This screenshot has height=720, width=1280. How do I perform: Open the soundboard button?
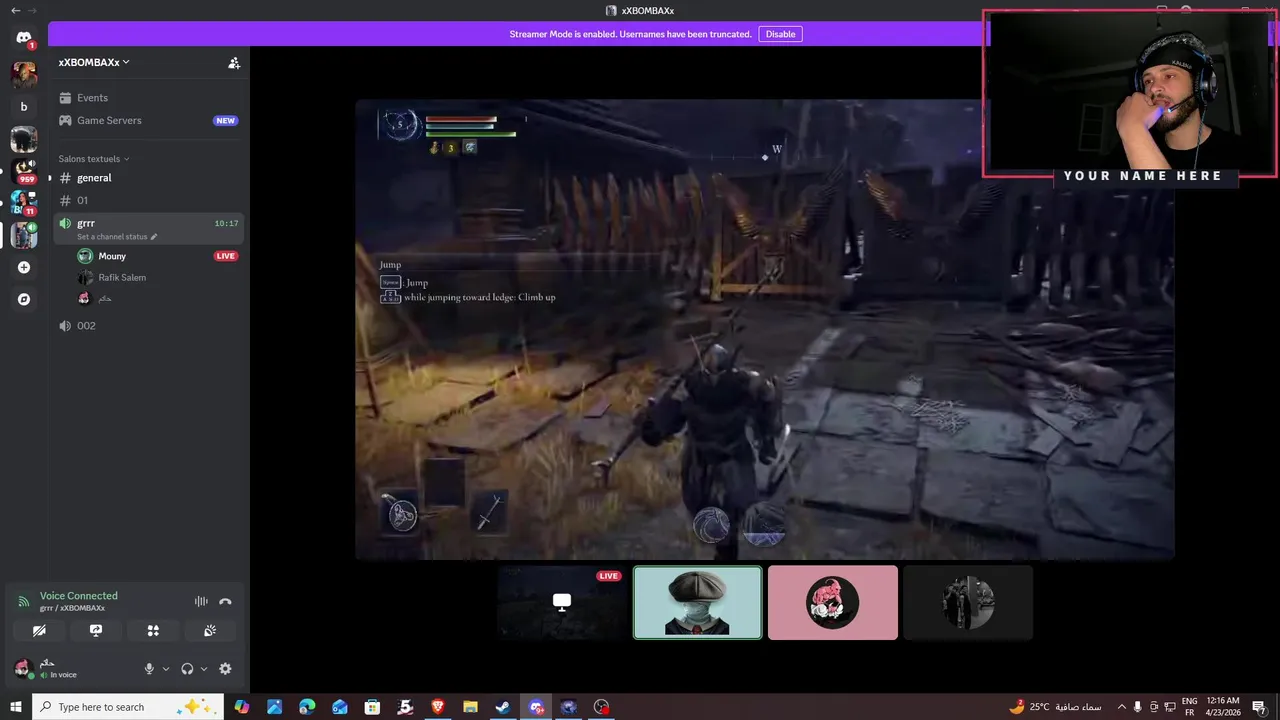coord(210,631)
